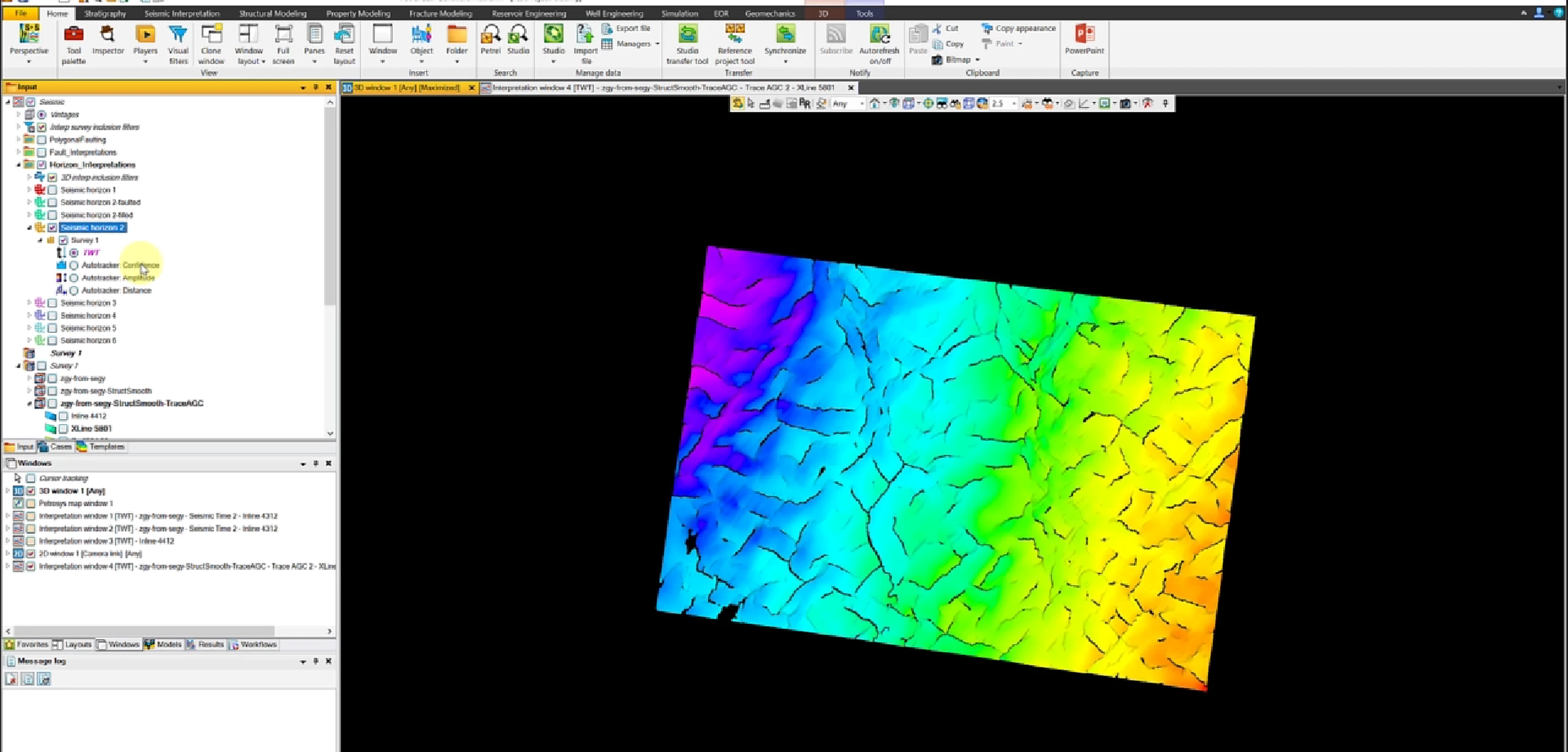The height and width of the screenshot is (752, 1568).
Task: Collapse Seismic horizon 2 tree node
Action: (29, 227)
